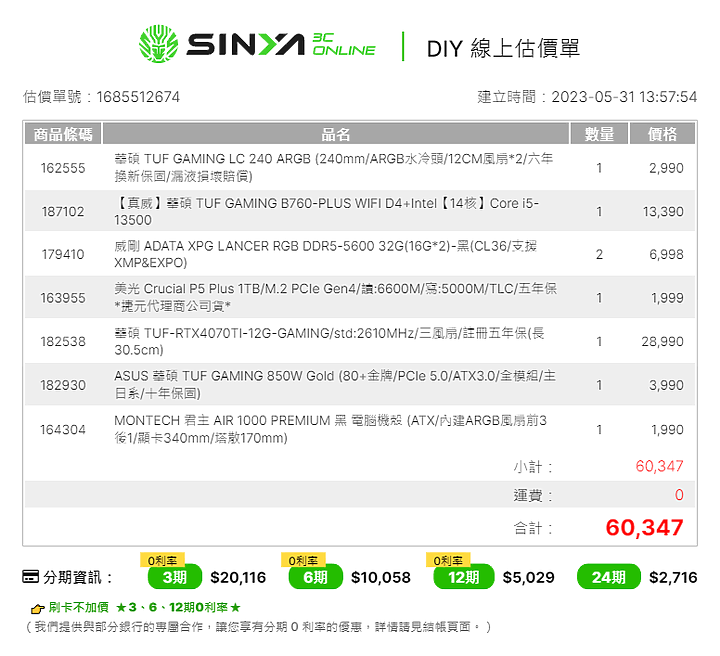720x656 pixels.
Task: Click the 商品條碼 column header
Action: coord(63,134)
